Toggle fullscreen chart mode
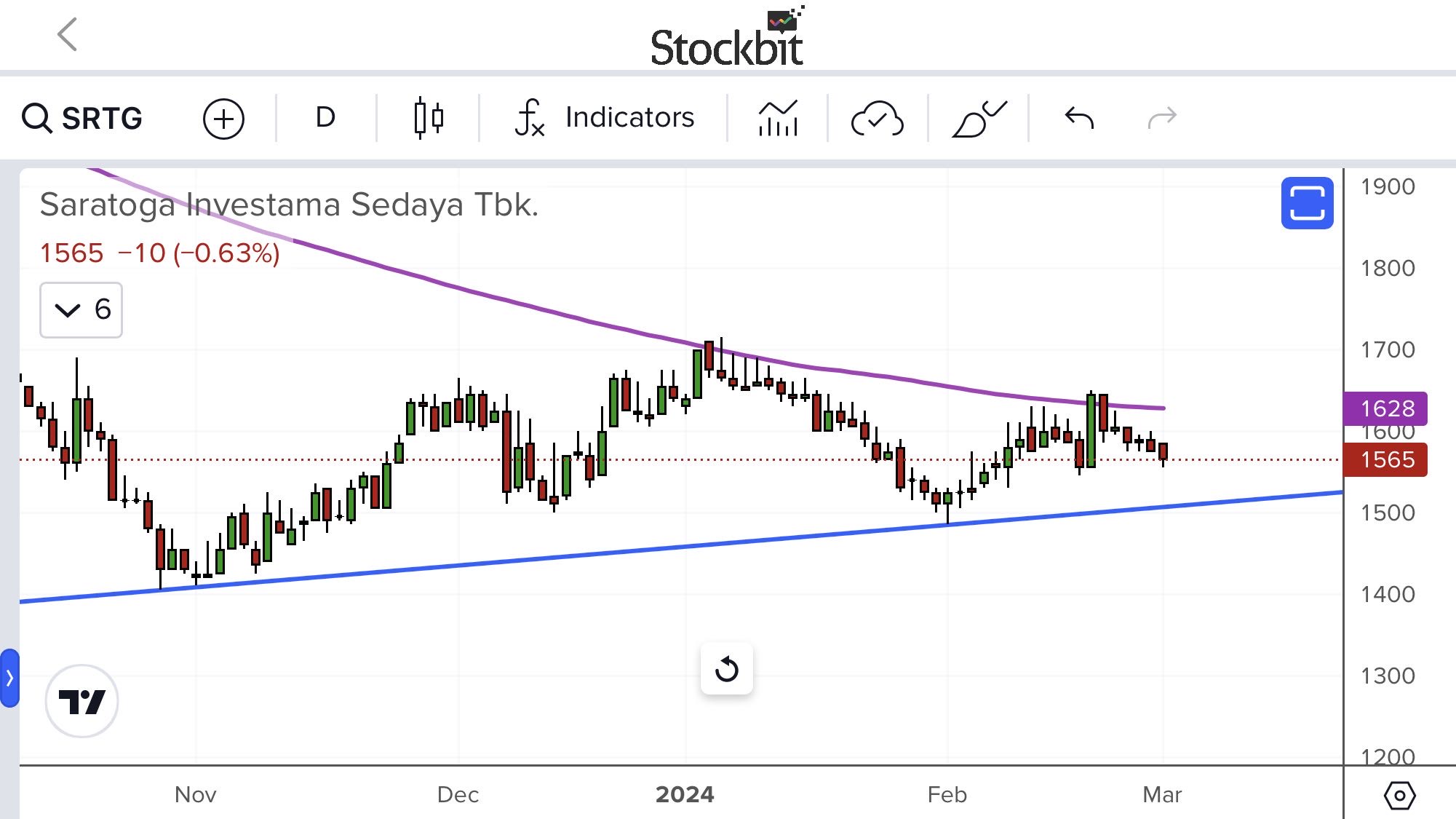Image resolution: width=1456 pixels, height=819 pixels. 1307,203
